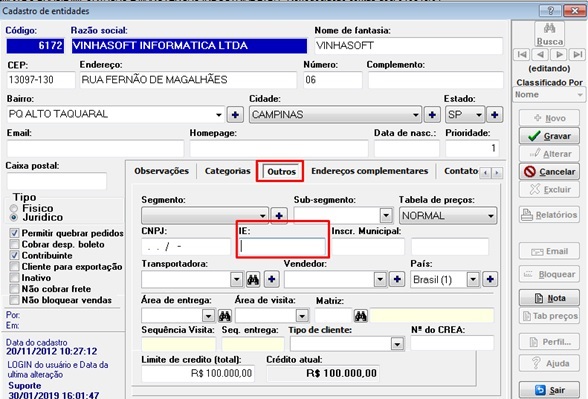Click the Alterar button
This screenshot has height=399, width=588.
click(549, 154)
